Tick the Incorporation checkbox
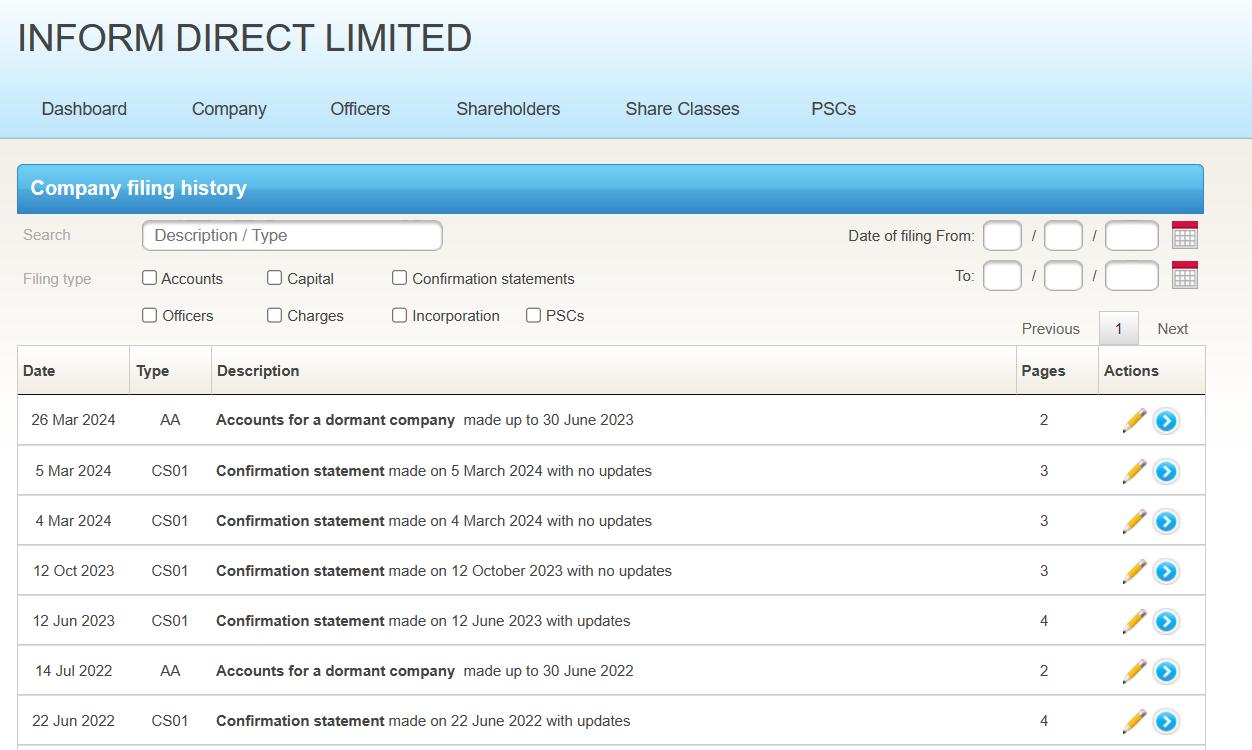Screen dimensions: 1252x750 pos(400,315)
